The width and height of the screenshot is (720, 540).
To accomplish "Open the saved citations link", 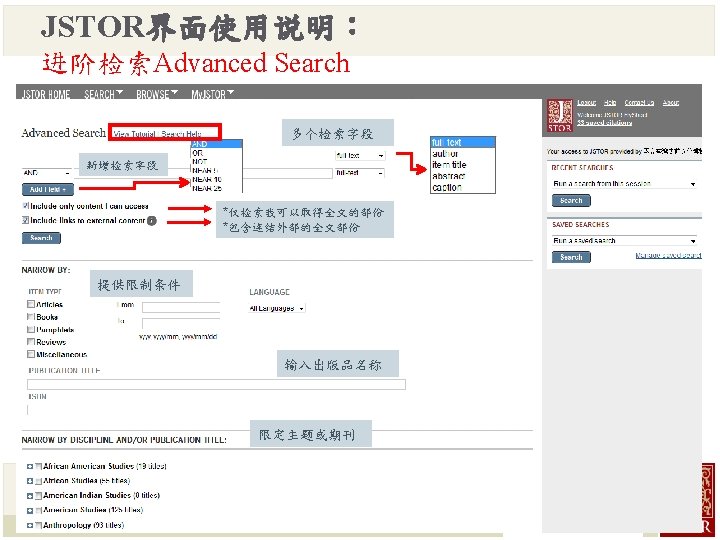I will coord(604,123).
